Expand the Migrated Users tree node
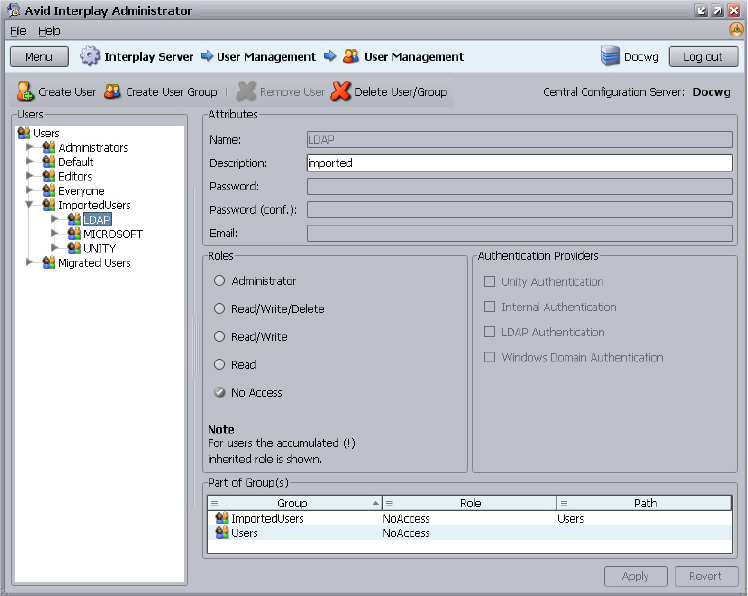Screen dimensions: 748x596 tap(30, 262)
